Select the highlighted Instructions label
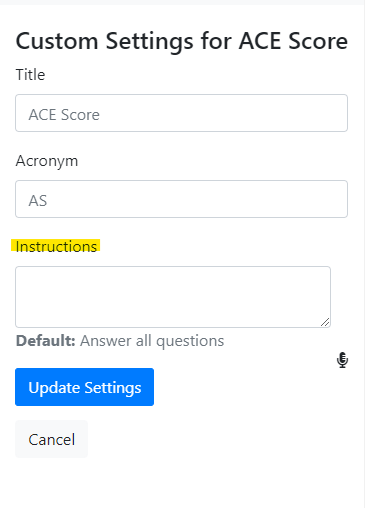Screen dimensions: 365x508 click(x=56, y=247)
